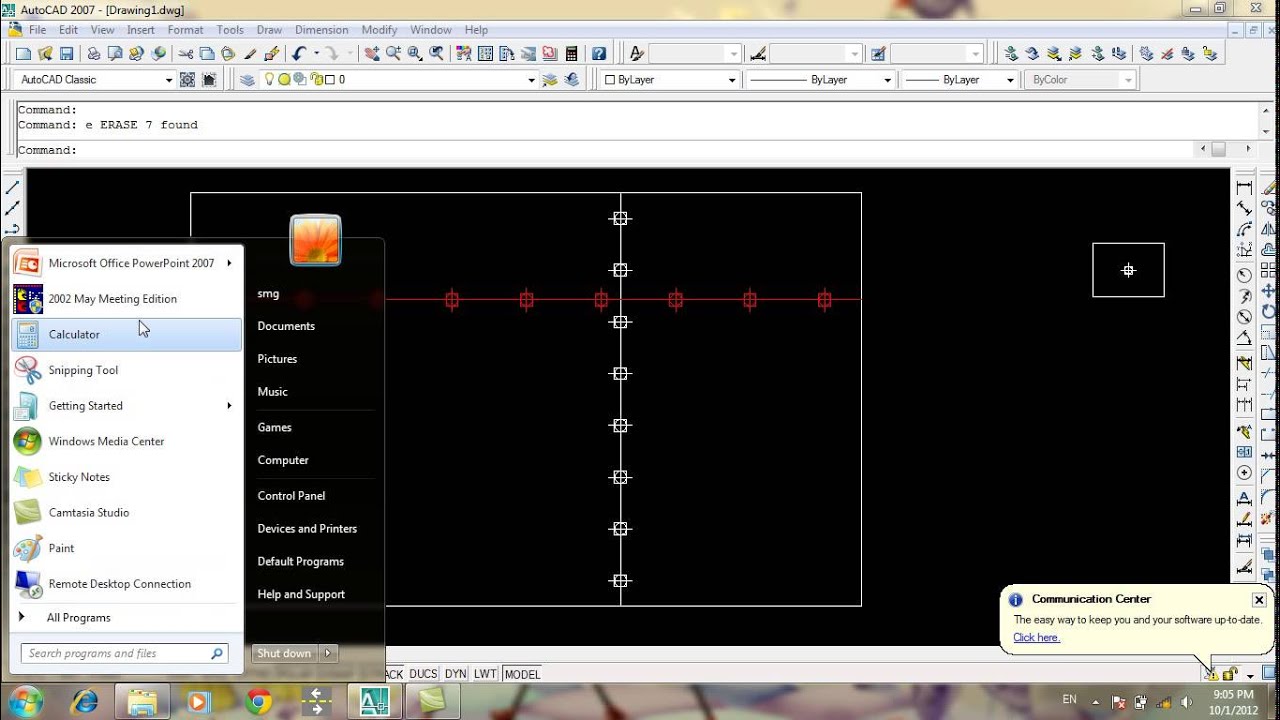Select the Zoom Realtime magnifier icon
The height and width of the screenshot is (720, 1280).
coord(393,54)
